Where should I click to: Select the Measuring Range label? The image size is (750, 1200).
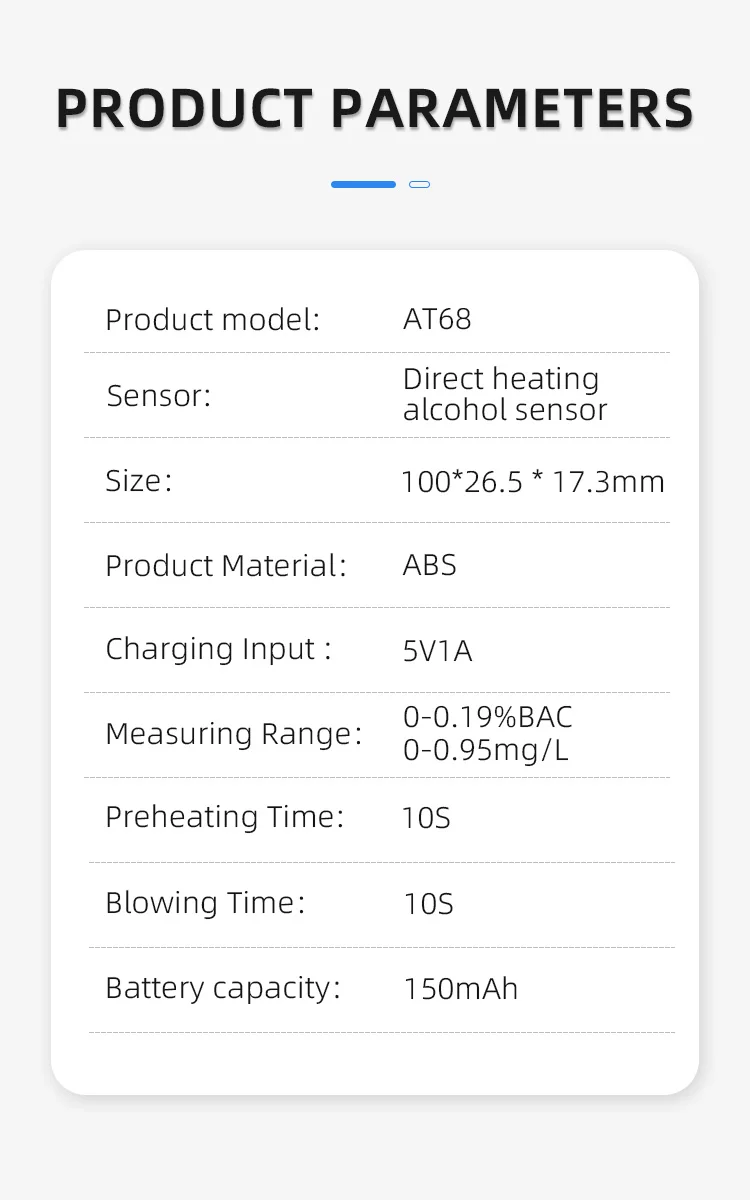tap(234, 734)
